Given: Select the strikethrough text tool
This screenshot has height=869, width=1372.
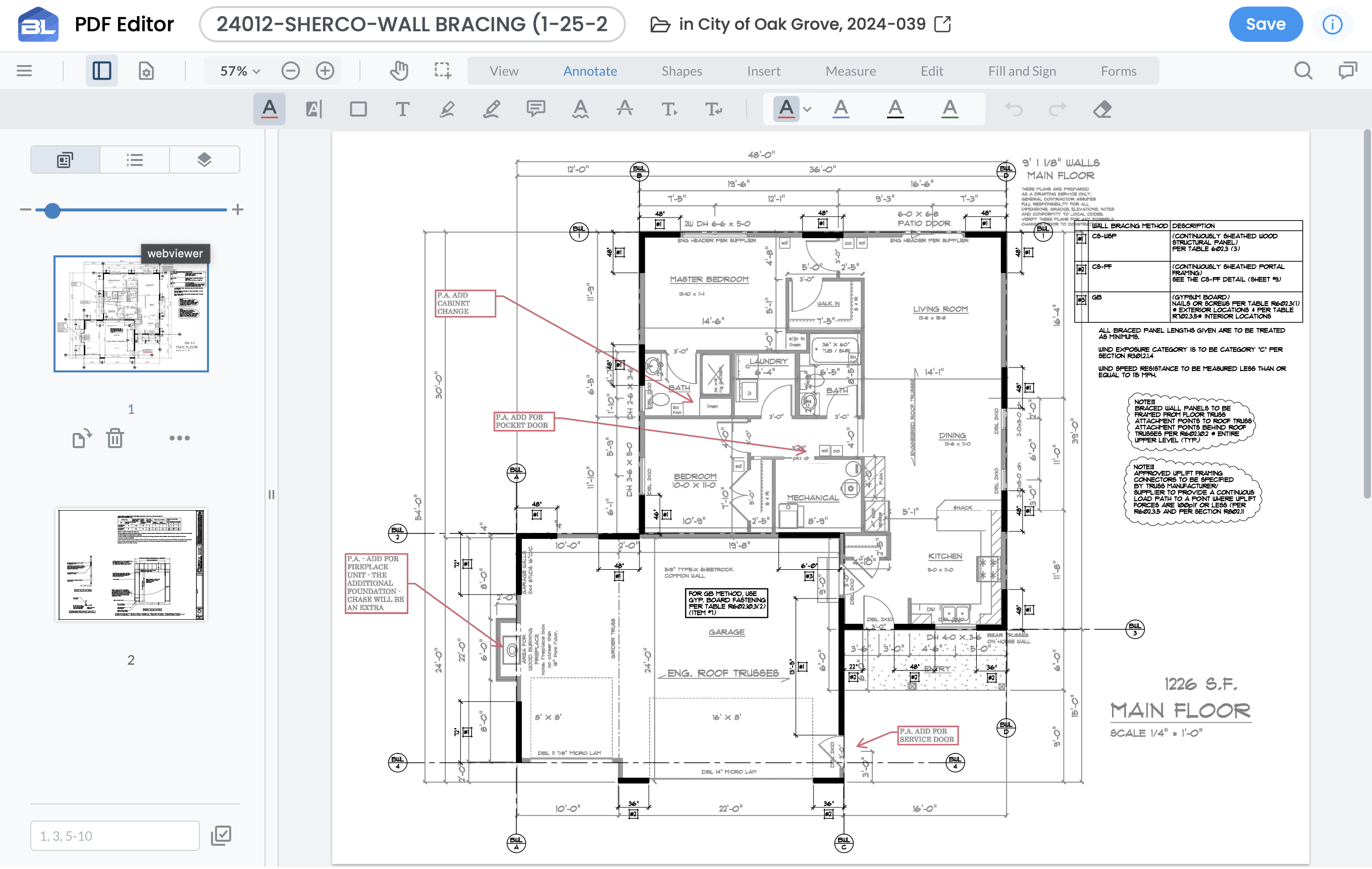Looking at the screenshot, I should click(x=624, y=109).
